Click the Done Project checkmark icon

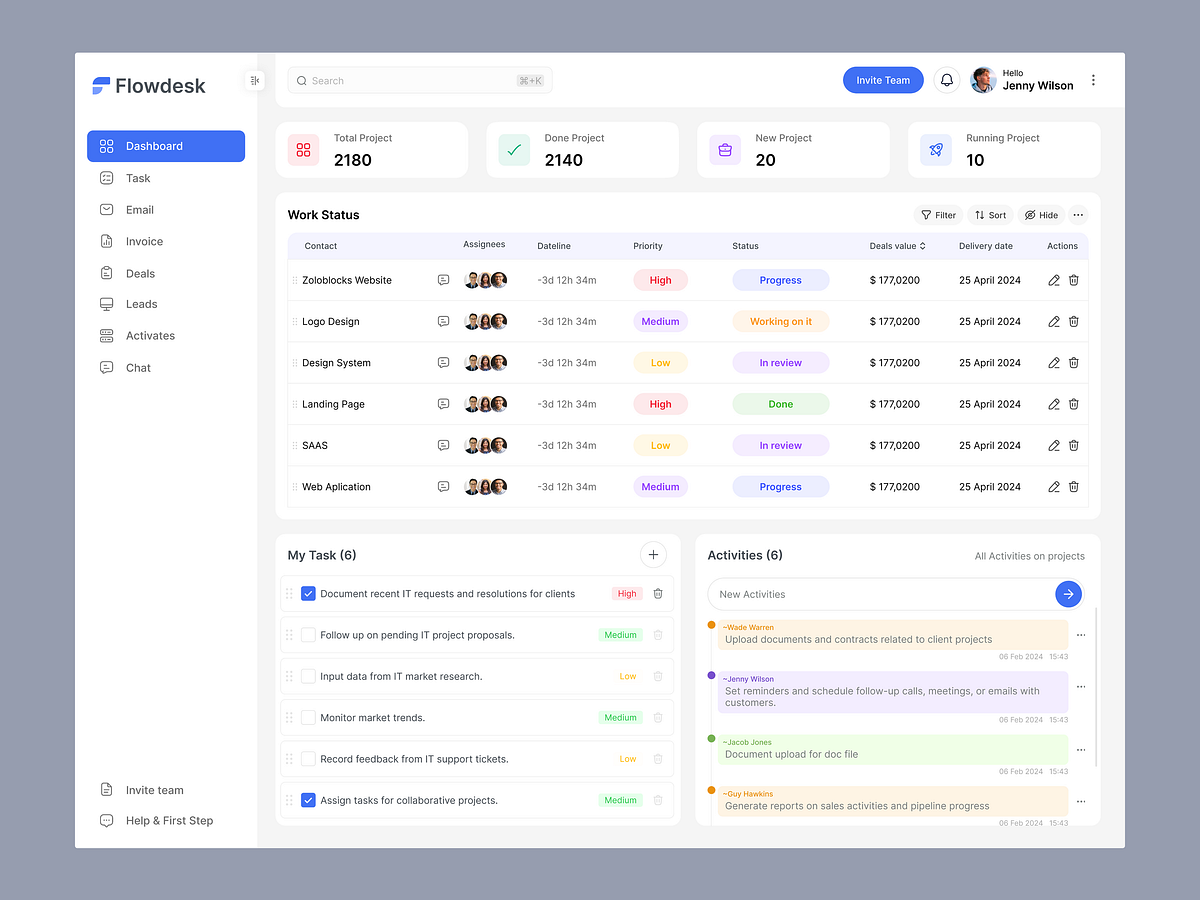(514, 150)
